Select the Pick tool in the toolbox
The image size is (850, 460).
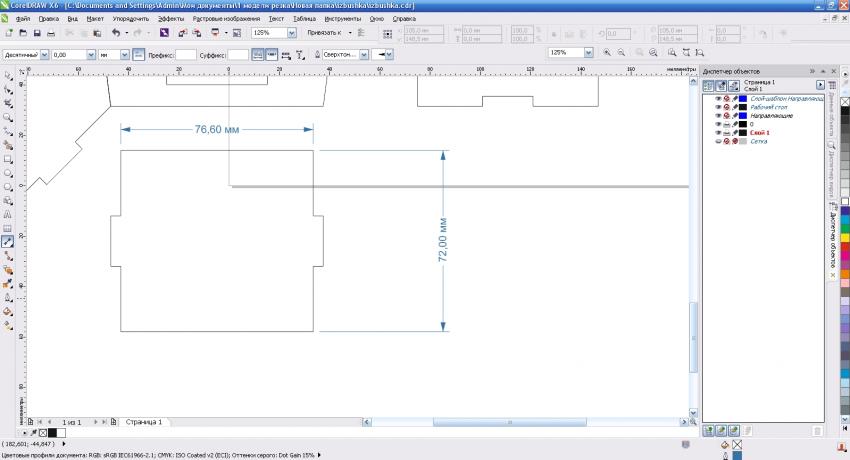tap(8, 75)
